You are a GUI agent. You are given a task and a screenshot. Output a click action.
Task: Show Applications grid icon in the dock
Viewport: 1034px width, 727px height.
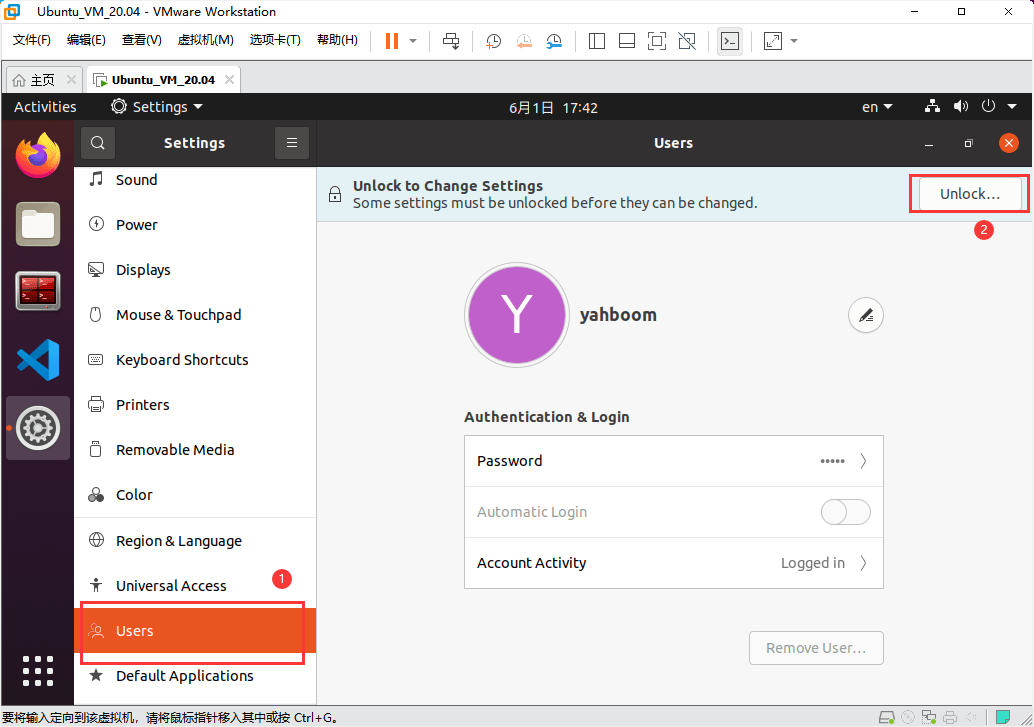38,671
